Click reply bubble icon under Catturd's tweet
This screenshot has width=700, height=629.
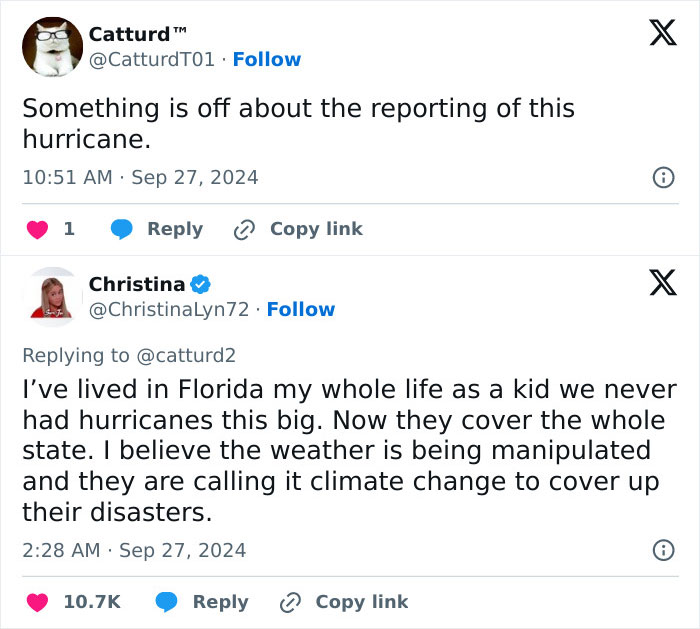point(122,229)
